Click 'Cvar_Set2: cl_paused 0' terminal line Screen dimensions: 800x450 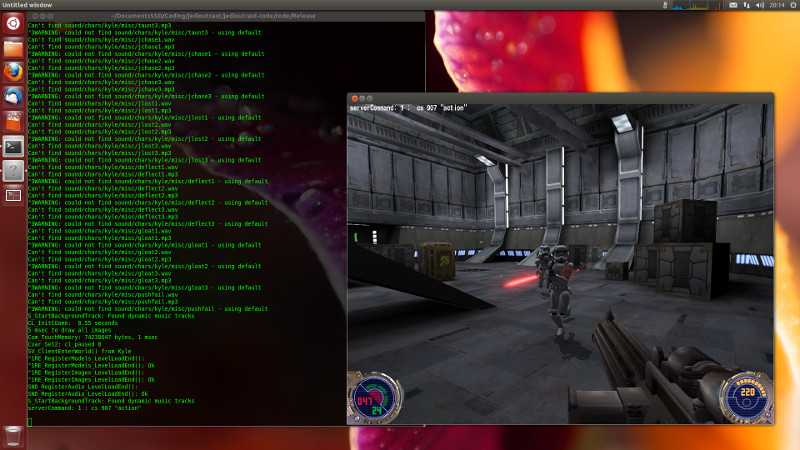pyautogui.click(x=64, y=344)
